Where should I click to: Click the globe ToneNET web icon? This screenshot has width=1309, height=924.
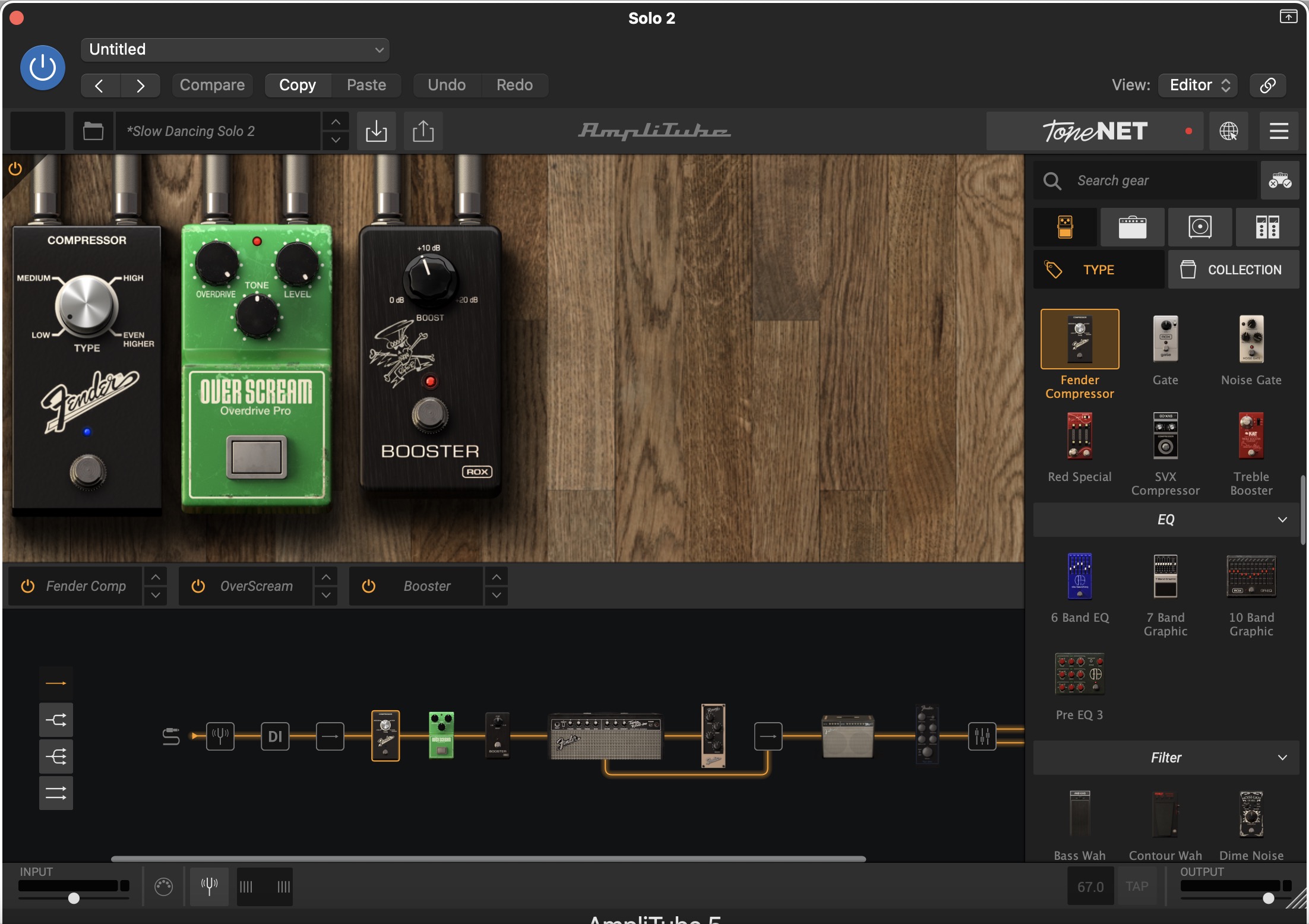pos(1228,131)
